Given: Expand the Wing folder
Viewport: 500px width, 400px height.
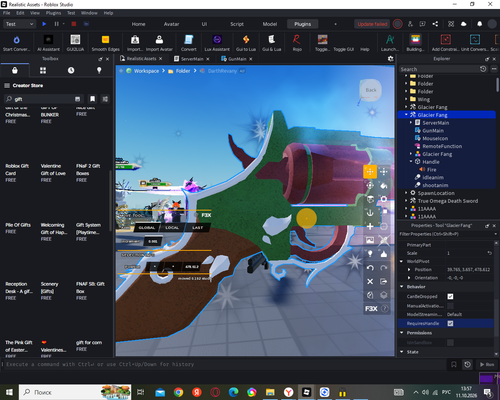Looking at the screenshot, I should [x=406, y=99].
